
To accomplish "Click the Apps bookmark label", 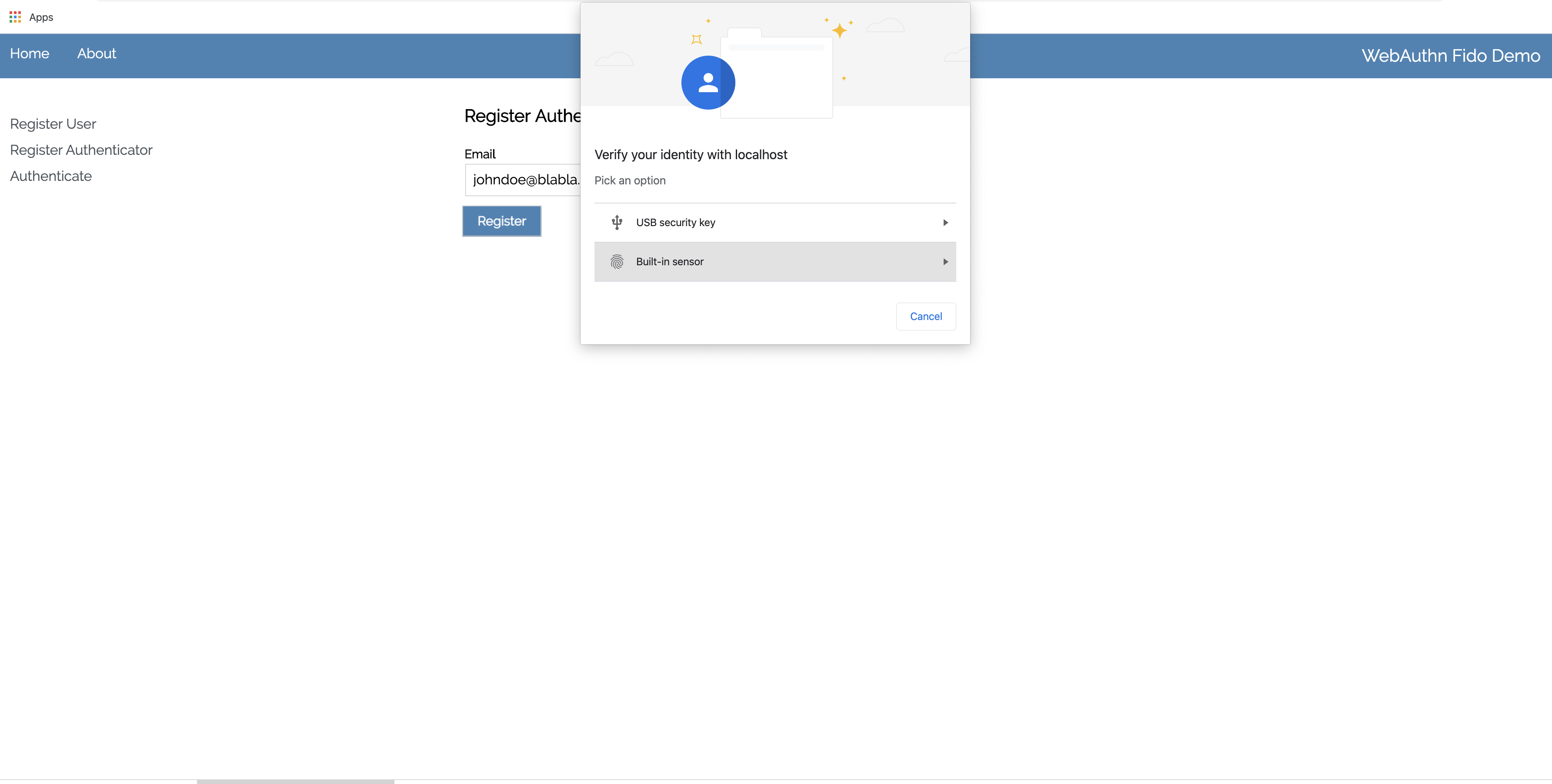I will (x=41, y=17).
